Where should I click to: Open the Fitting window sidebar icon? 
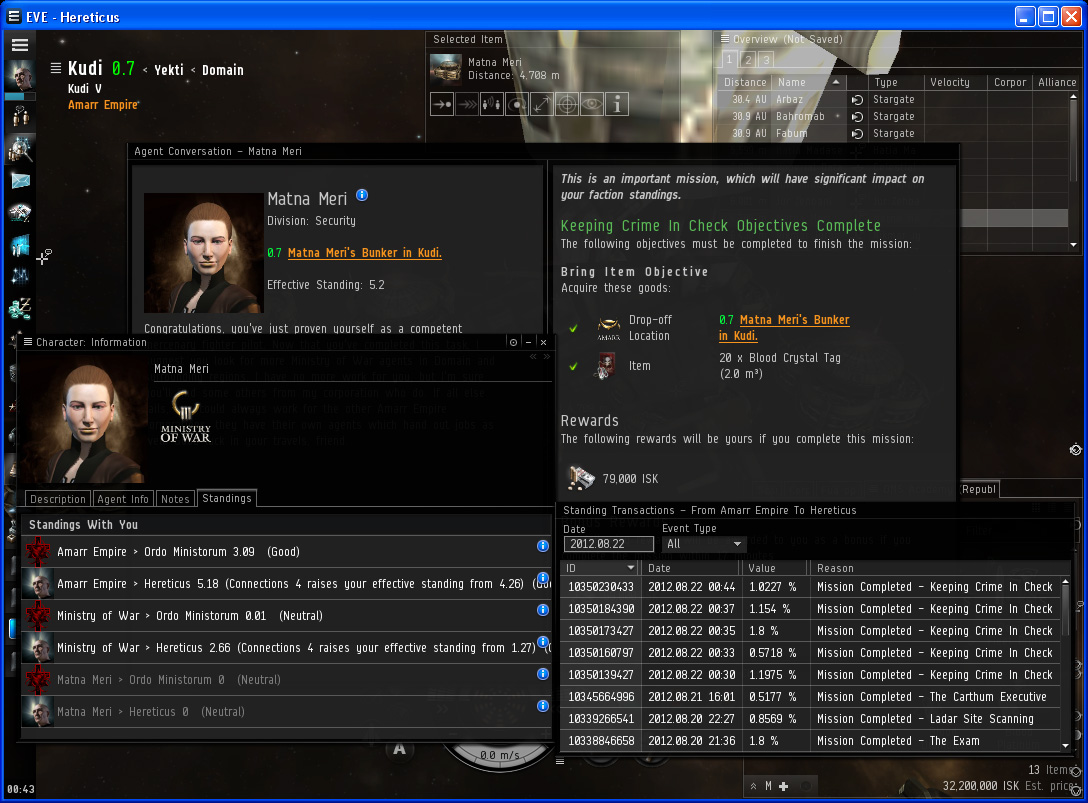[20, 212]
